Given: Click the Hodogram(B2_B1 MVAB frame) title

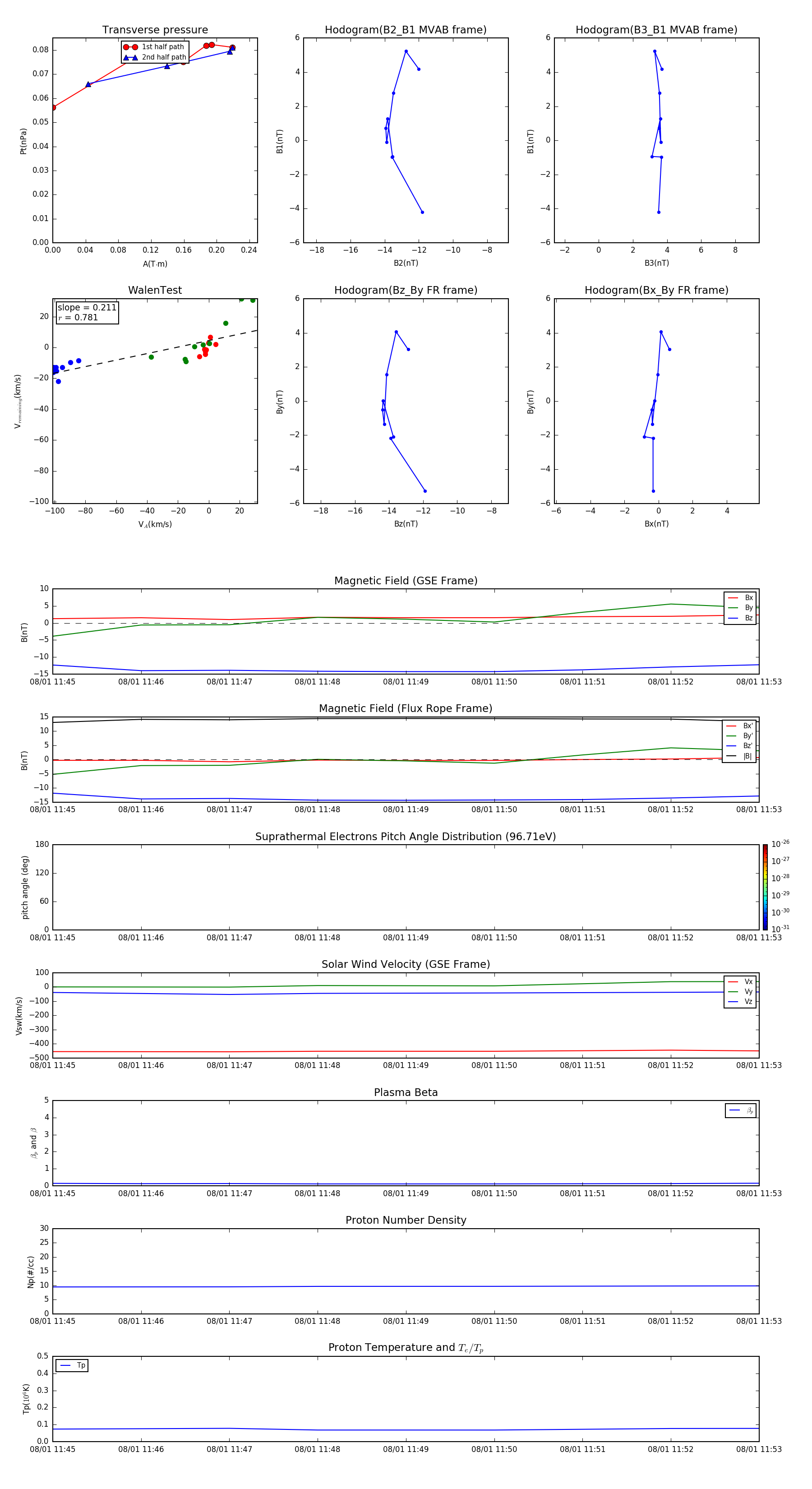Looking at the screenshot, I should pyautogui.click(x=405, y=30).
